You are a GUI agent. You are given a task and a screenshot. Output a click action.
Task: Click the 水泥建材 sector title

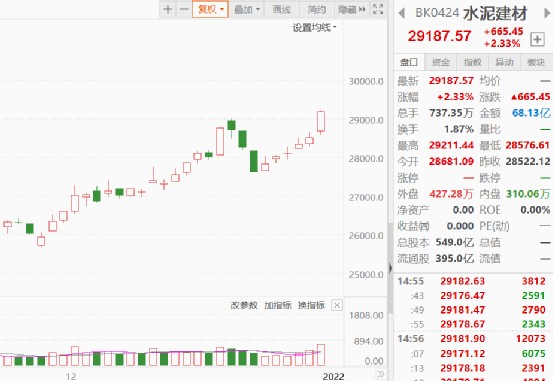tap(495, 13)
